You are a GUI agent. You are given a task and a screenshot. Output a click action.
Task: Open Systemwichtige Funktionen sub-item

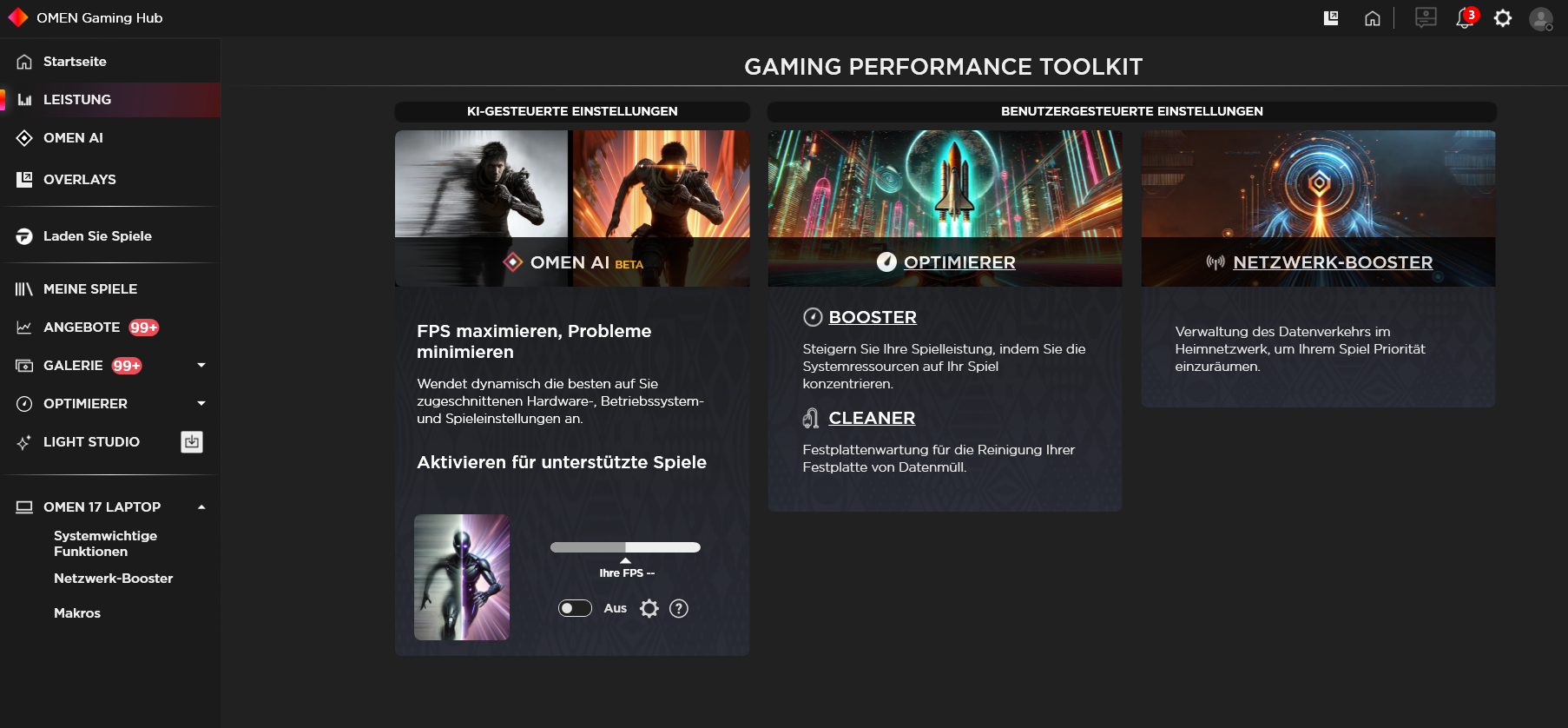106,544
